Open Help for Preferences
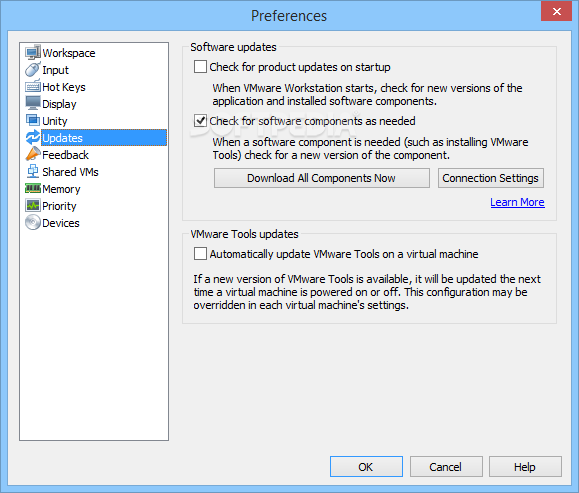579x493 pixels. pos(525,467)
